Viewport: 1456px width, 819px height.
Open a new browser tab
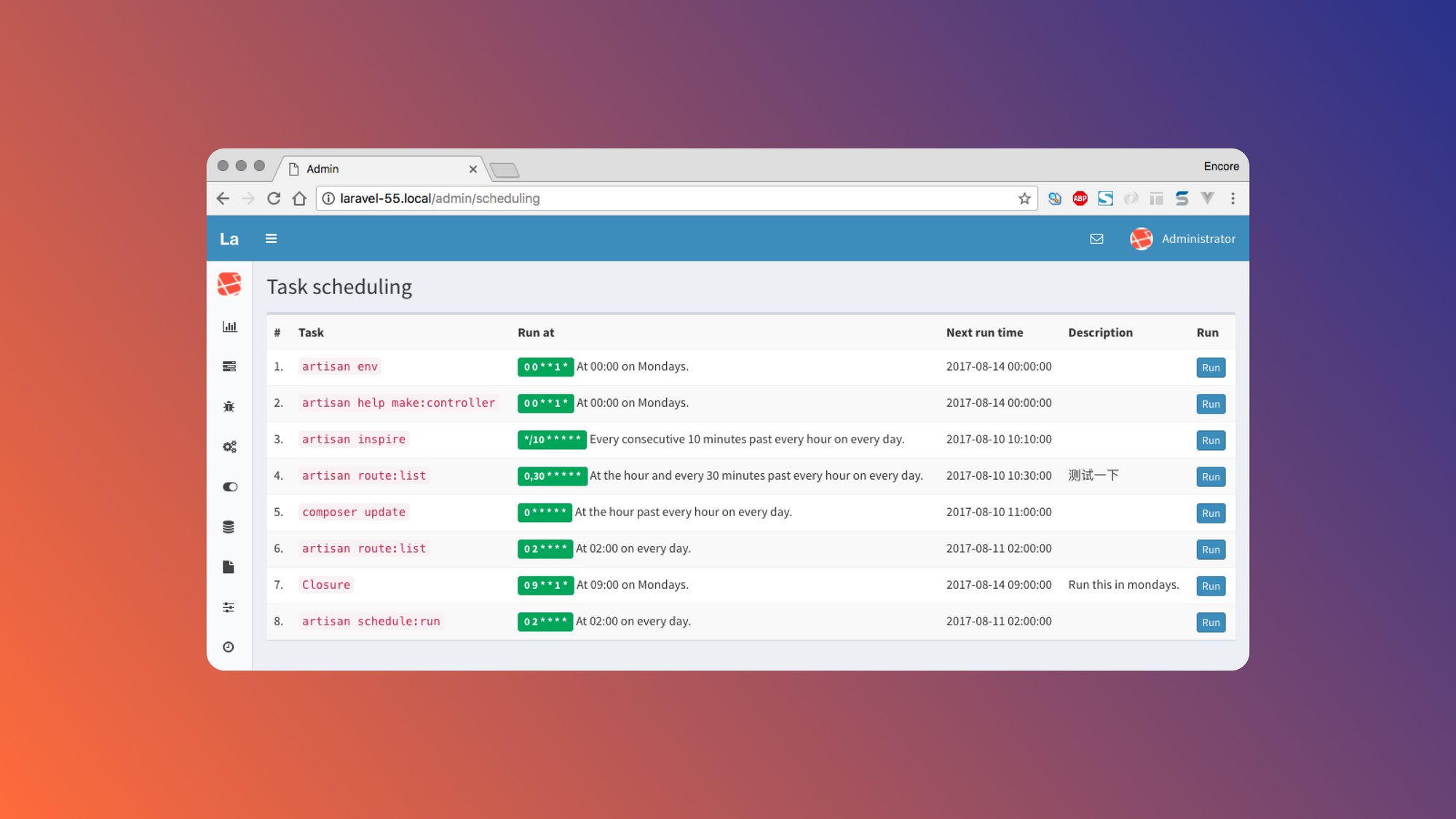(x=505, y=170)
